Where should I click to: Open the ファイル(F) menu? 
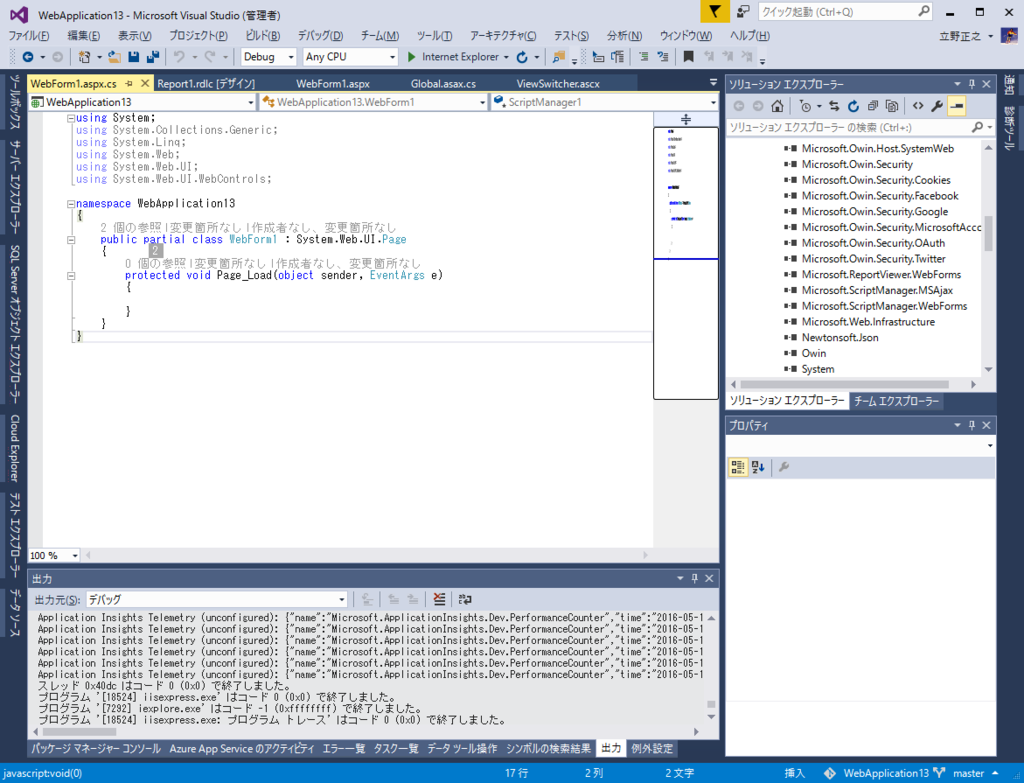click(29, 36)
